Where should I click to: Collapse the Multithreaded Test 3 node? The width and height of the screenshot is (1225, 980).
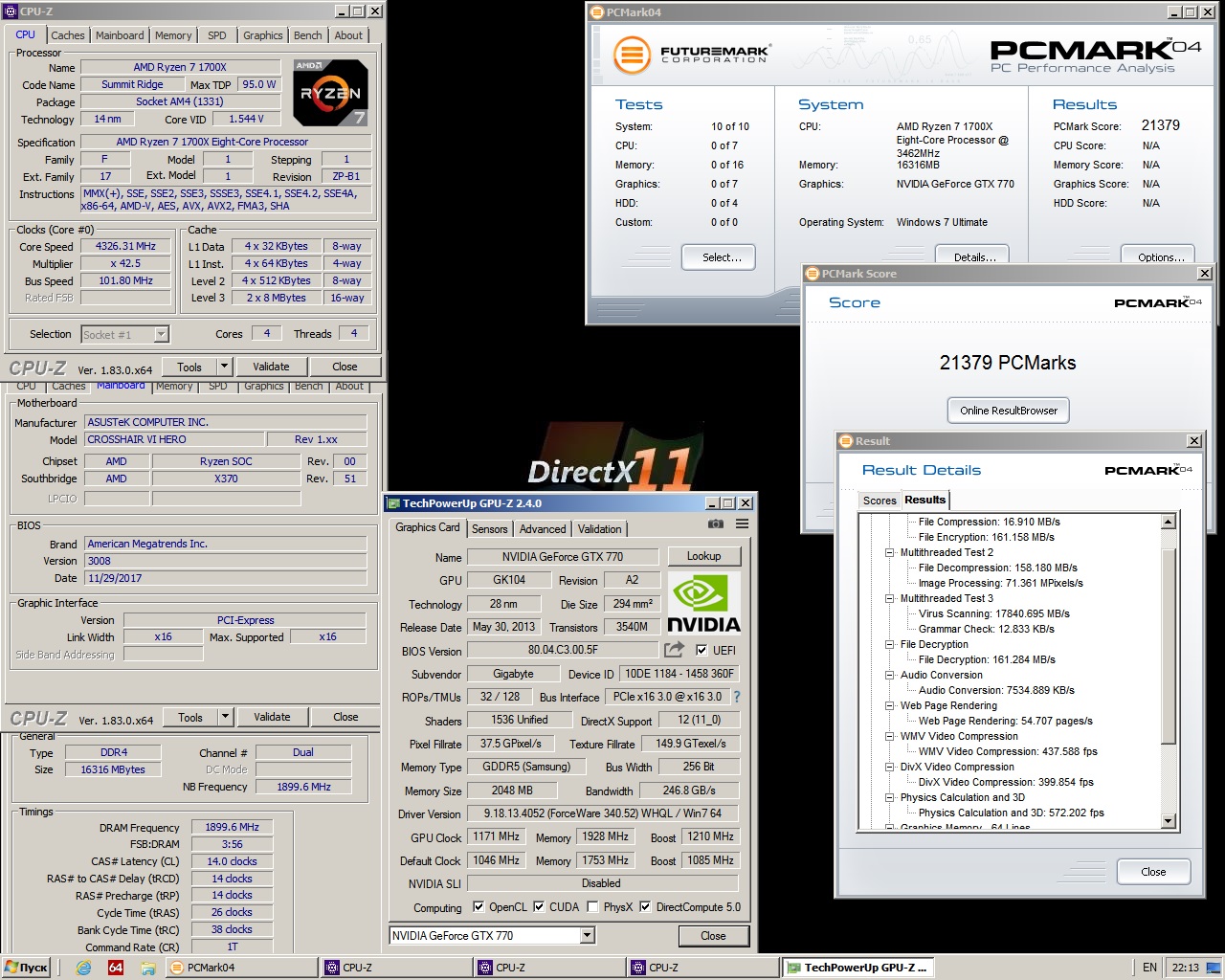889,598
